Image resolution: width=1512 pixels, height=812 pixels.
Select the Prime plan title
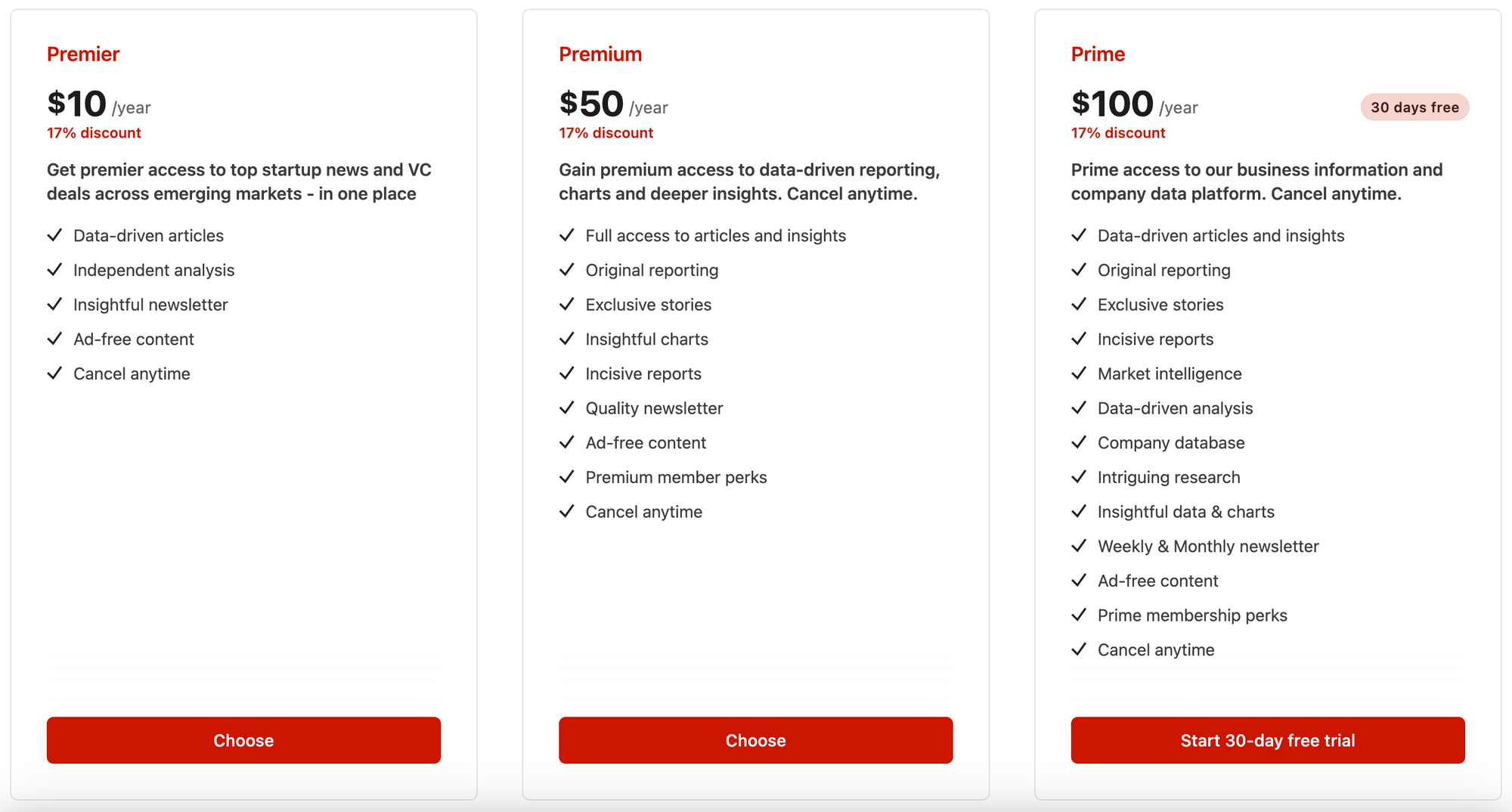click(1098, 54)
